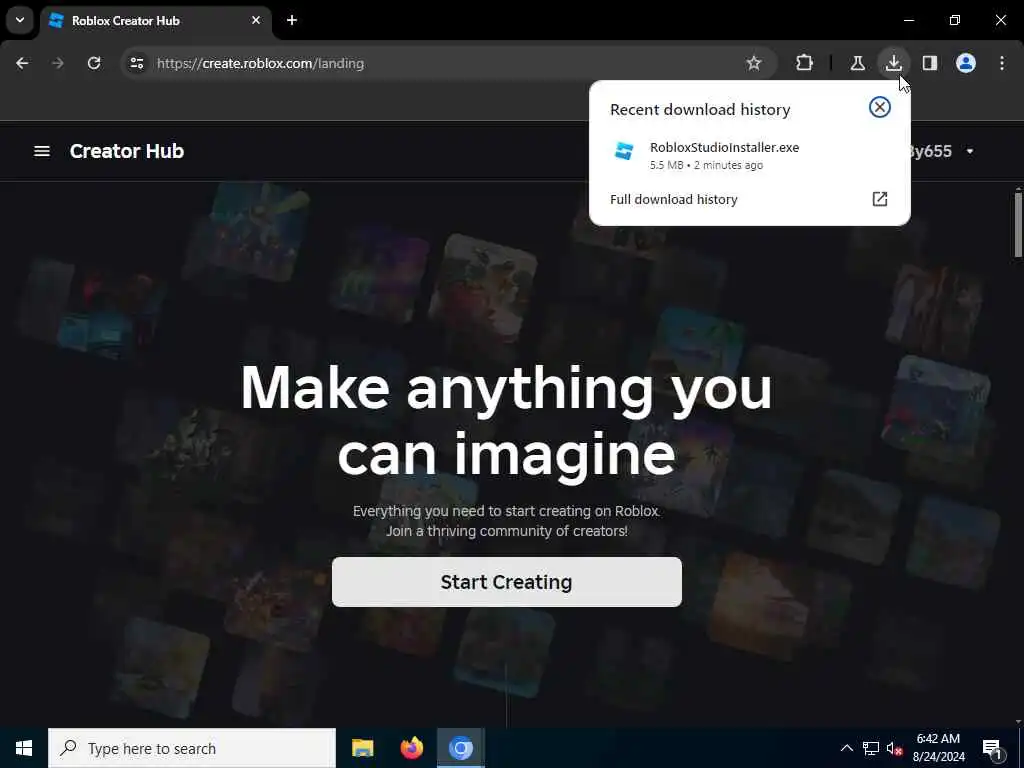
Task: Close the Roblox Creator Hub tab
Action: click(256, 20)
